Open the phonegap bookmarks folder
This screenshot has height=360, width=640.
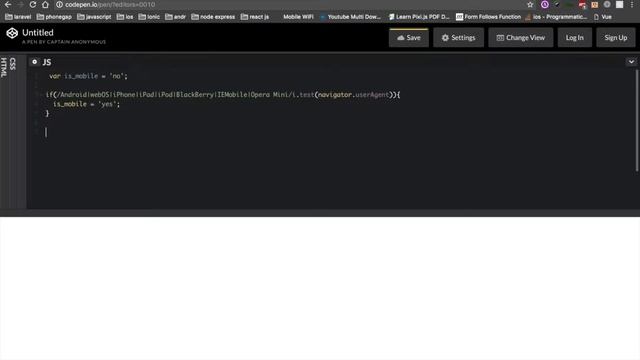point(54,17)
